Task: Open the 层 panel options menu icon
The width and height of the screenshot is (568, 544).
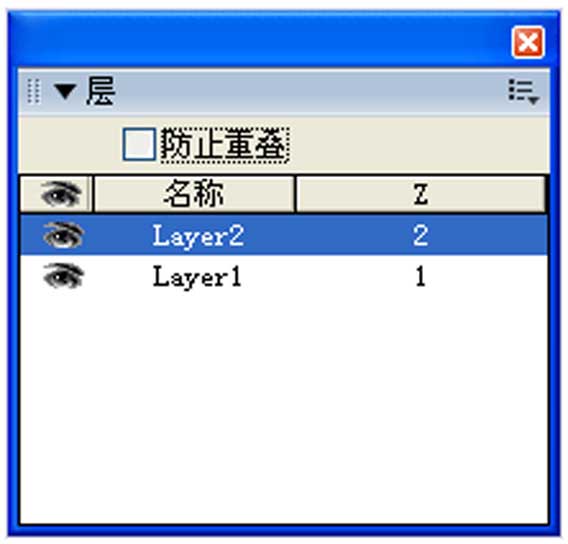Action: [523, 92]
